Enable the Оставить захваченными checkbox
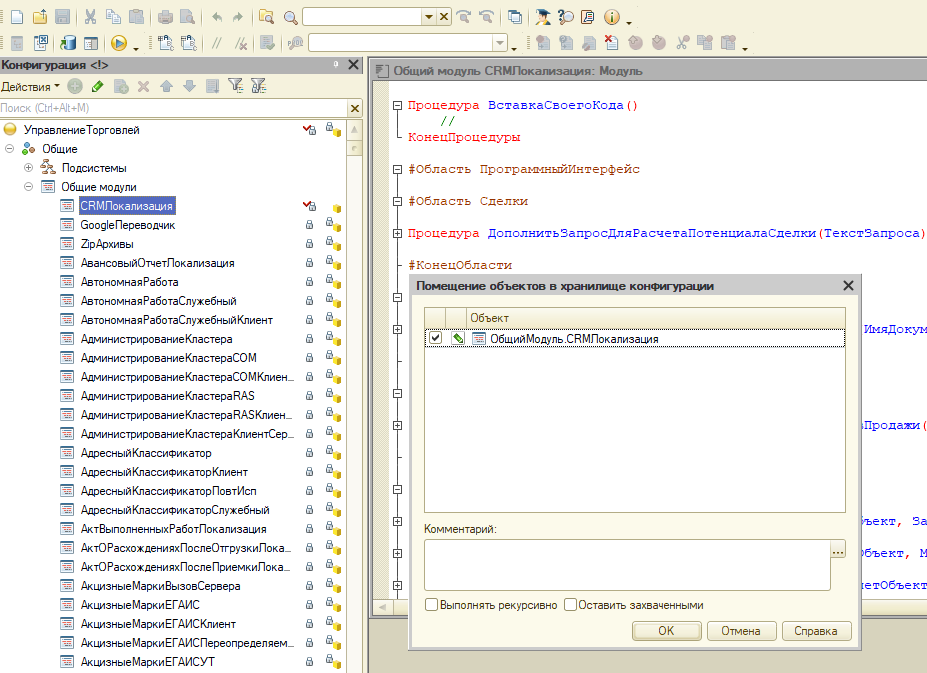This screenshot has width=927, height=673. (x=570, y=605)
